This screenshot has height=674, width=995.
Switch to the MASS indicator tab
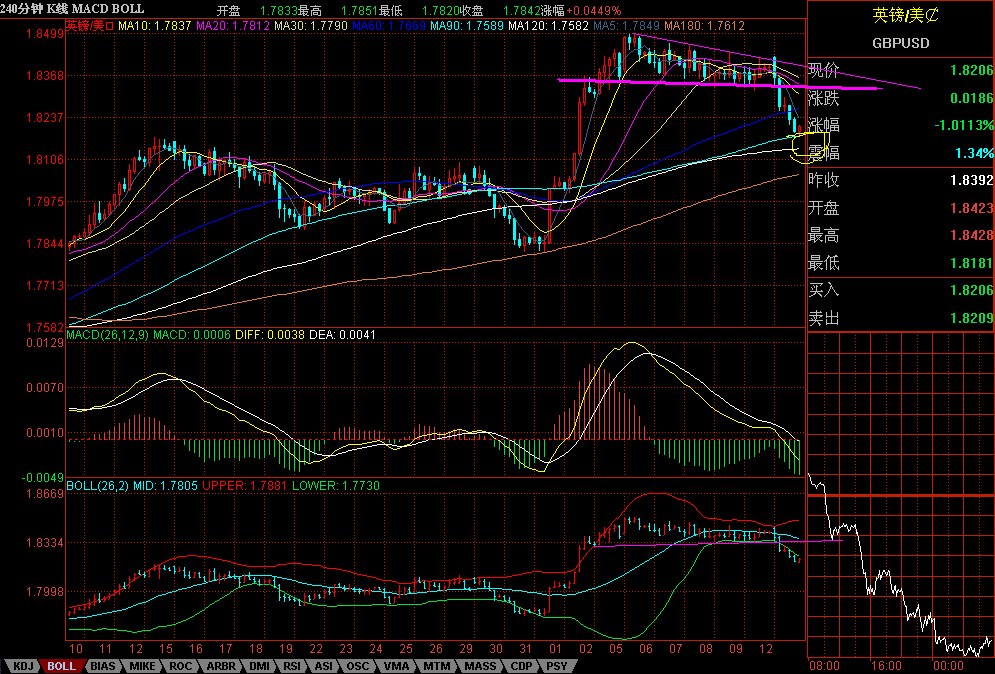pos(480,666)
